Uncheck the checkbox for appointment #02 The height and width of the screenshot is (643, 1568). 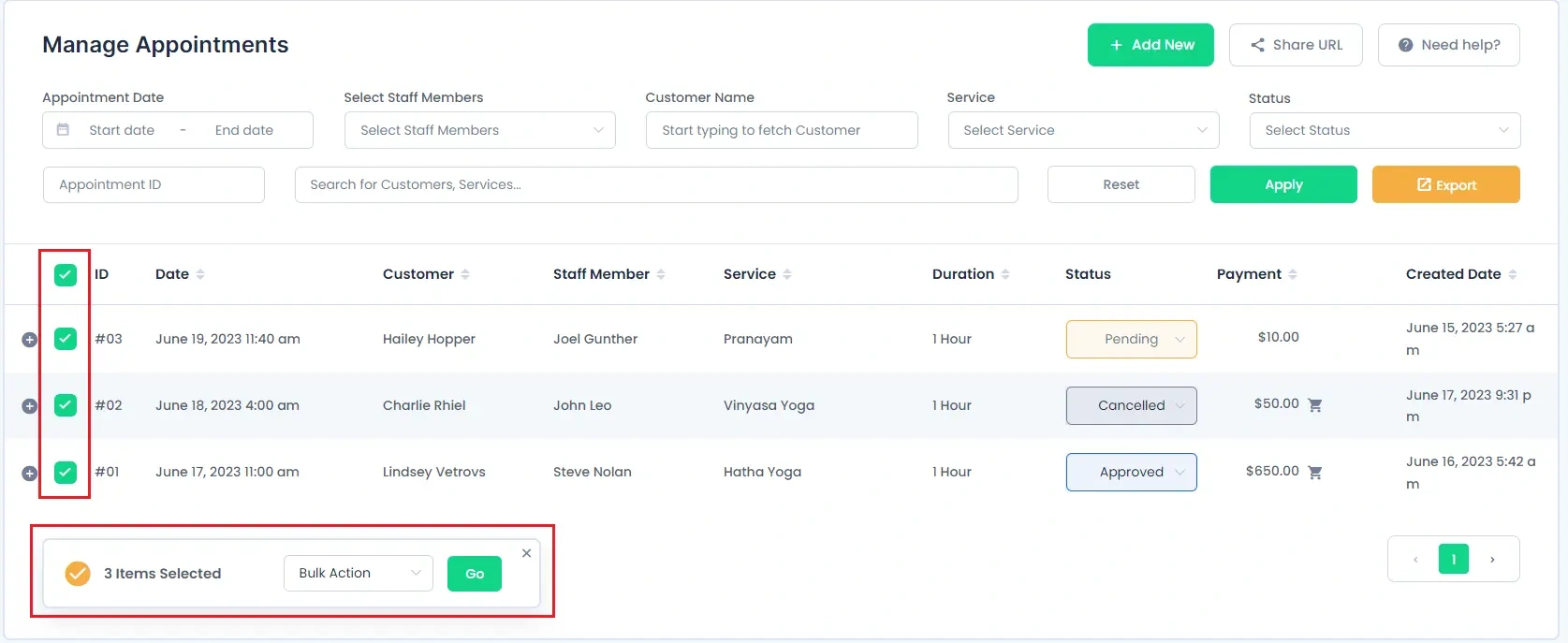coord(65,405)
